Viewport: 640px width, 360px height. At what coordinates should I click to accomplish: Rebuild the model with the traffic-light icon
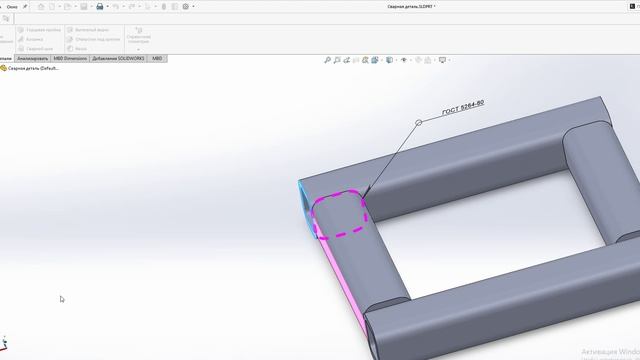pos(164,7)
